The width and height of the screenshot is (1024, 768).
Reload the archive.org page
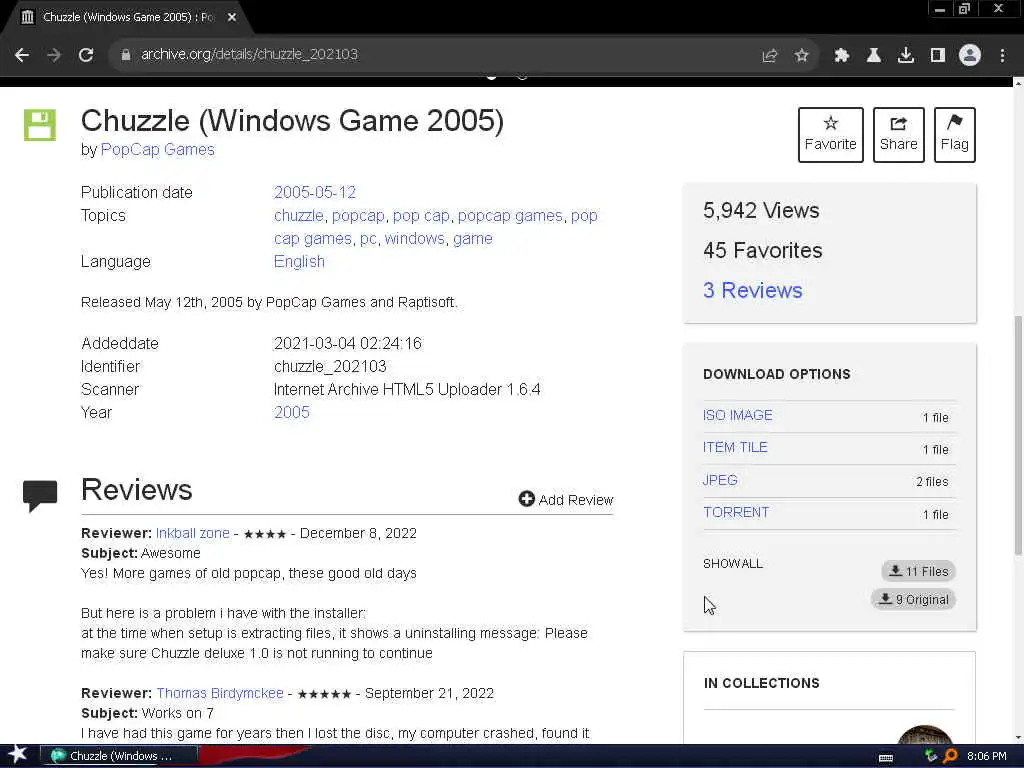tap(86, 55)
